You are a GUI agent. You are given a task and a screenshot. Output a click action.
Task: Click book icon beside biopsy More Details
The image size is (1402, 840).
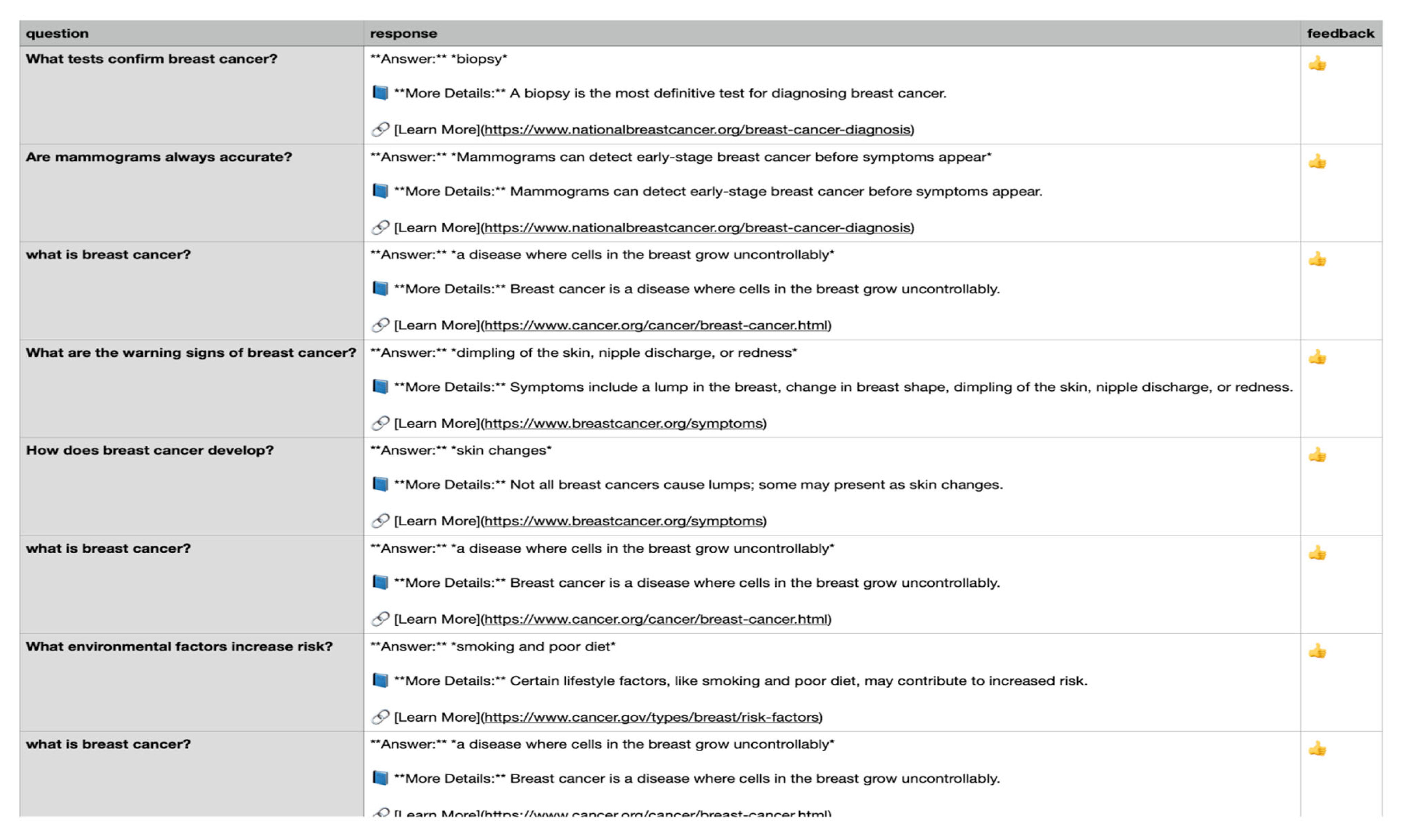(x=381, y=93)
